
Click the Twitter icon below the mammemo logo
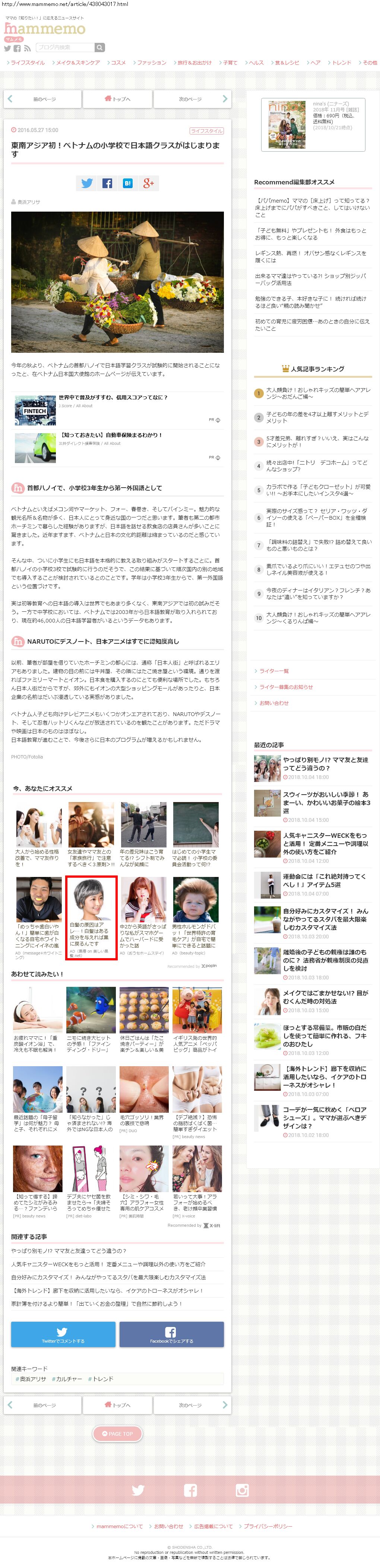[x=8, y=48]
